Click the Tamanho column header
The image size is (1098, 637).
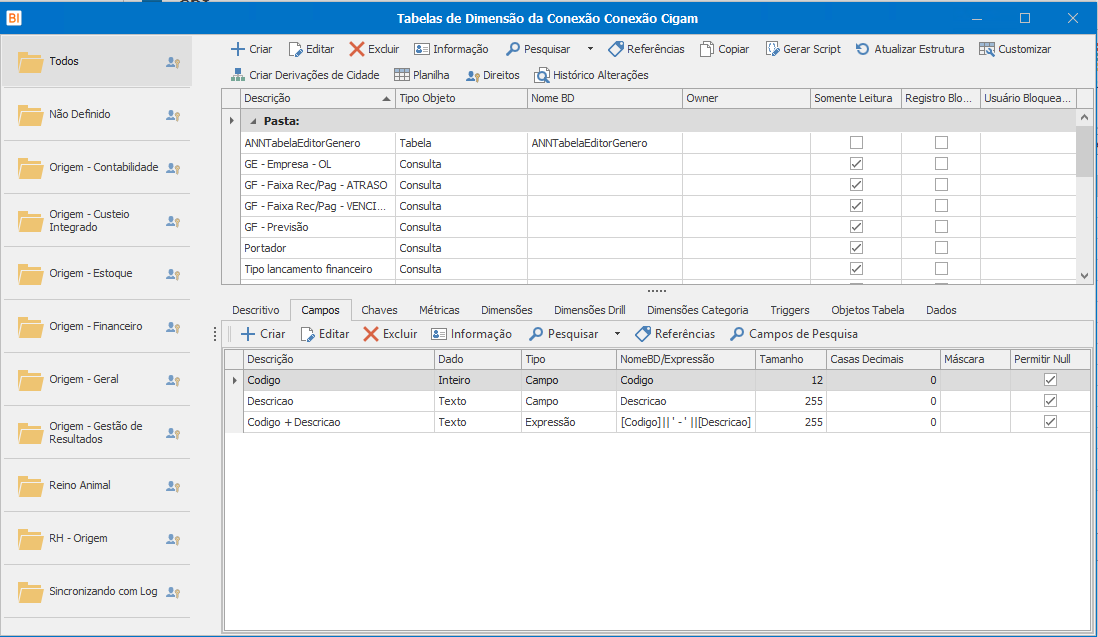click(791, 359)
